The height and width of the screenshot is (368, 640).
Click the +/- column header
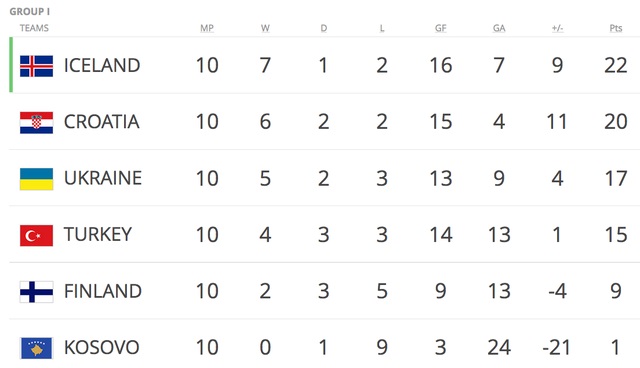(557, 28)
